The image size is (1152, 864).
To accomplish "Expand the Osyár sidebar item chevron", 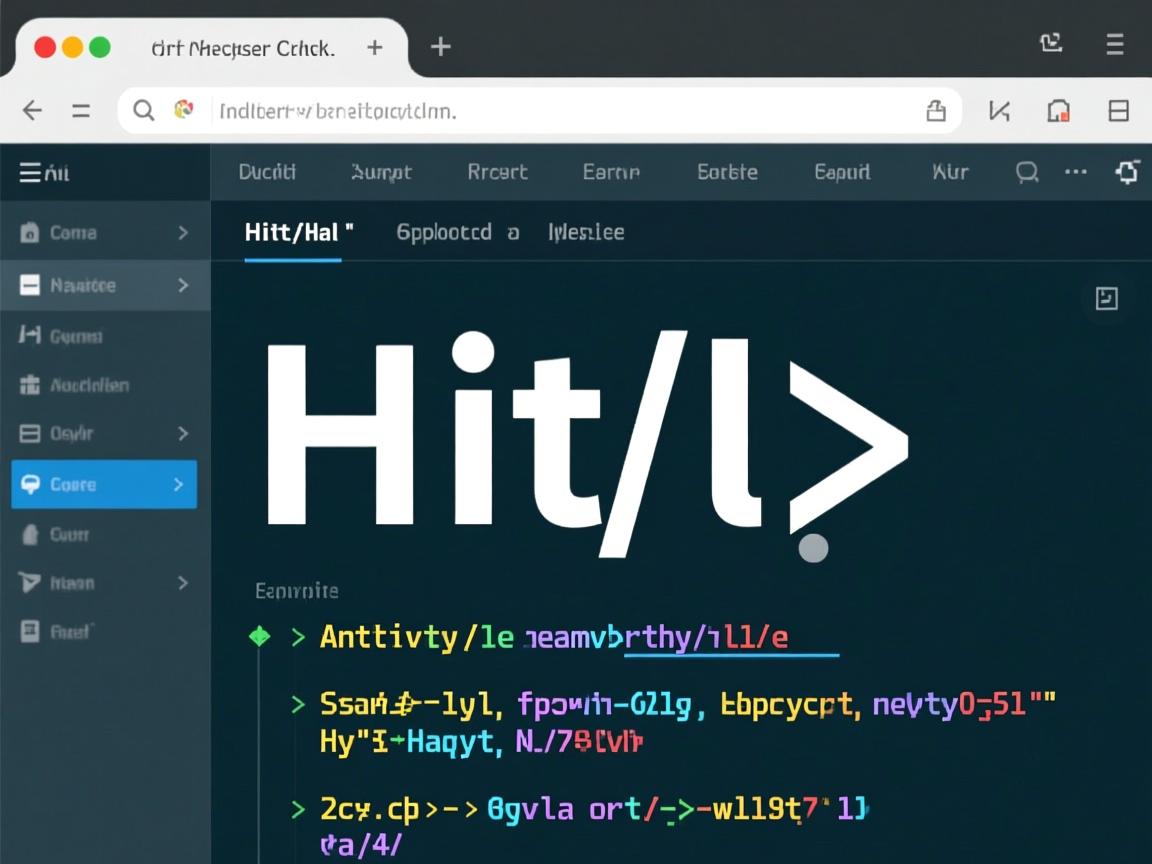I will [x=183, y=434].
